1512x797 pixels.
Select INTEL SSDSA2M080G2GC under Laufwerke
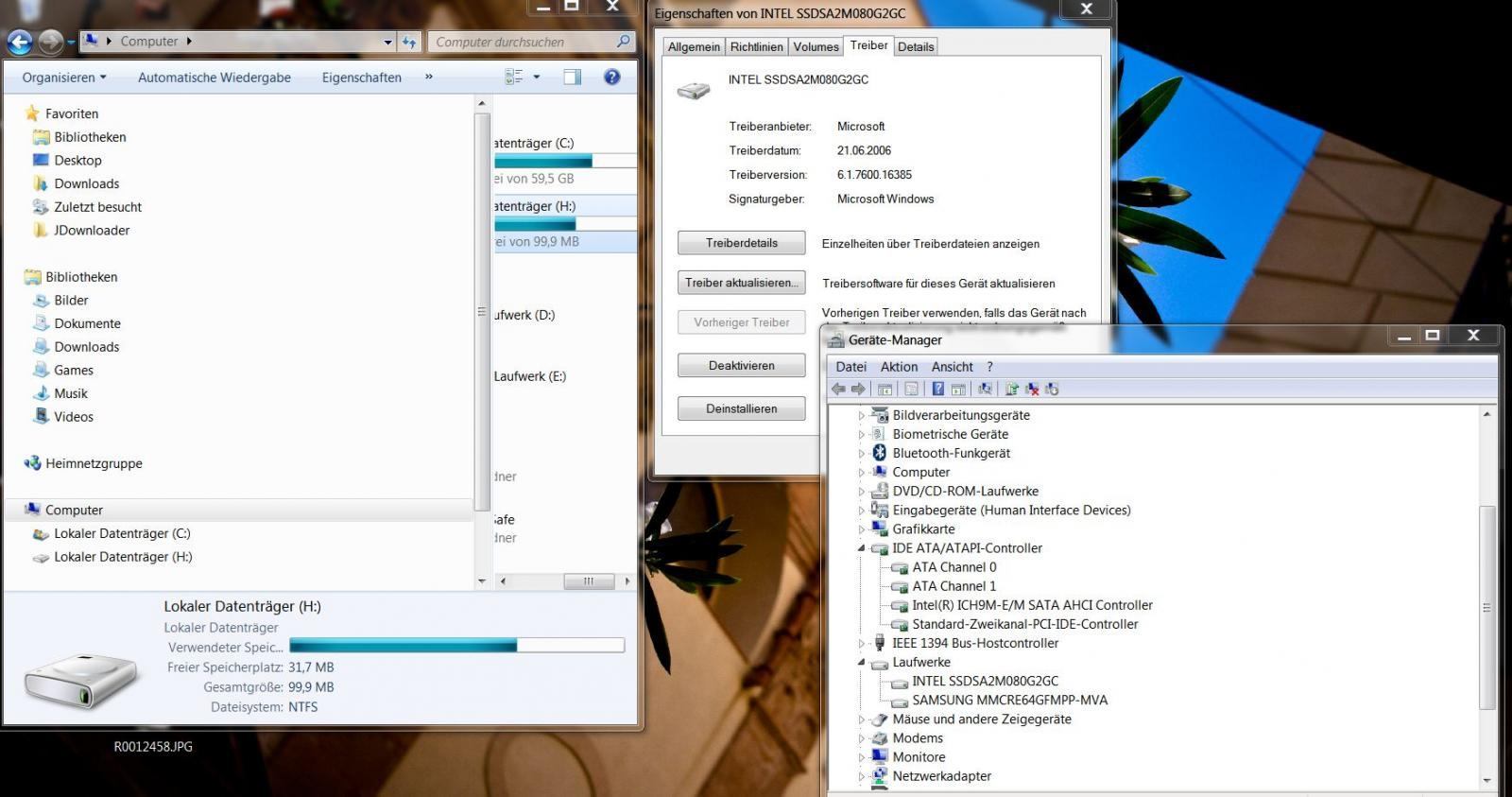tap(985, 681)
